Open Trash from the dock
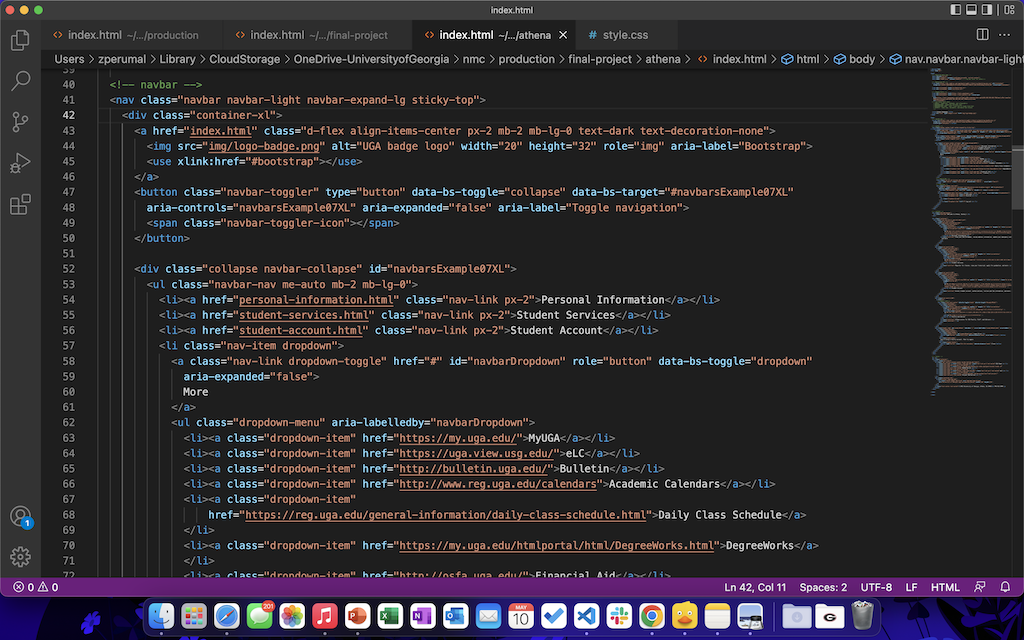 point(862,615)
